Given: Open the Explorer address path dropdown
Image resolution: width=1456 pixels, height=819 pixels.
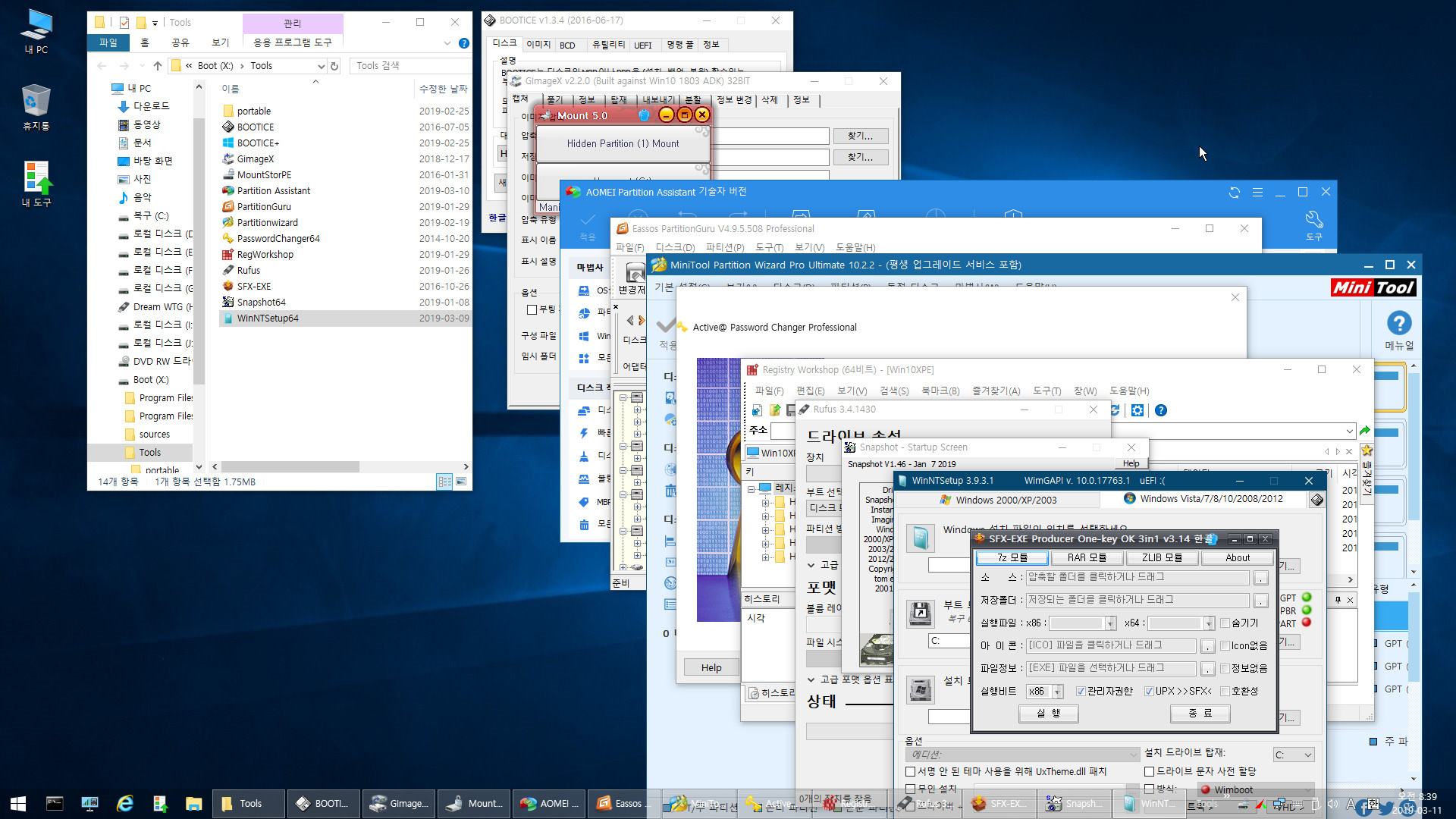Looking at the screenshot, I should pyautogui.click(x=321, y=66).
